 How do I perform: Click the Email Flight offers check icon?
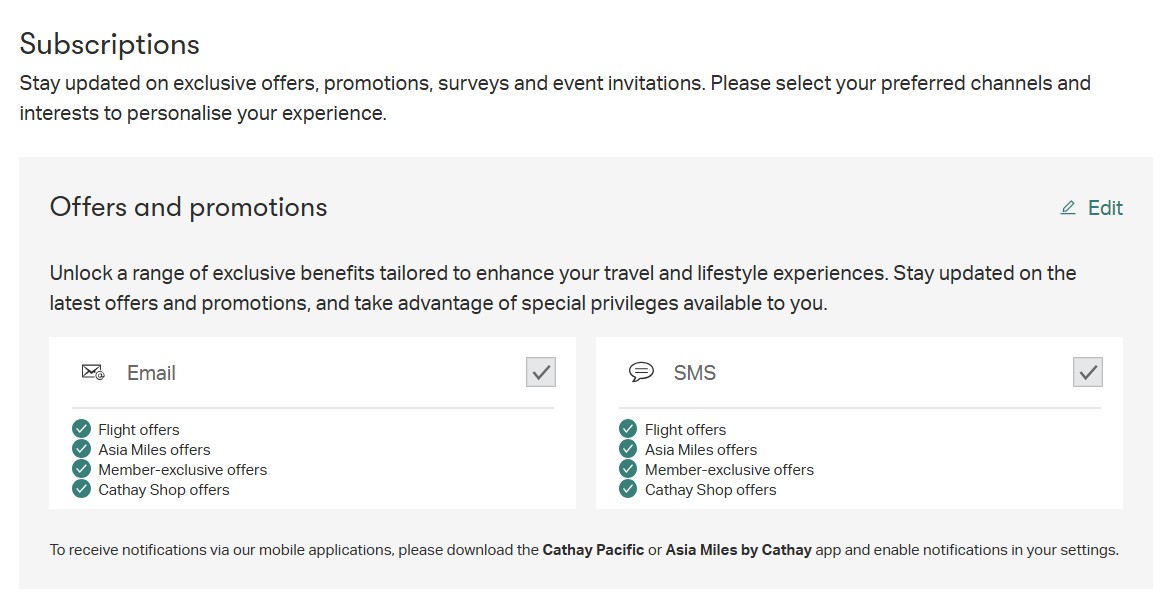[82, 429]
